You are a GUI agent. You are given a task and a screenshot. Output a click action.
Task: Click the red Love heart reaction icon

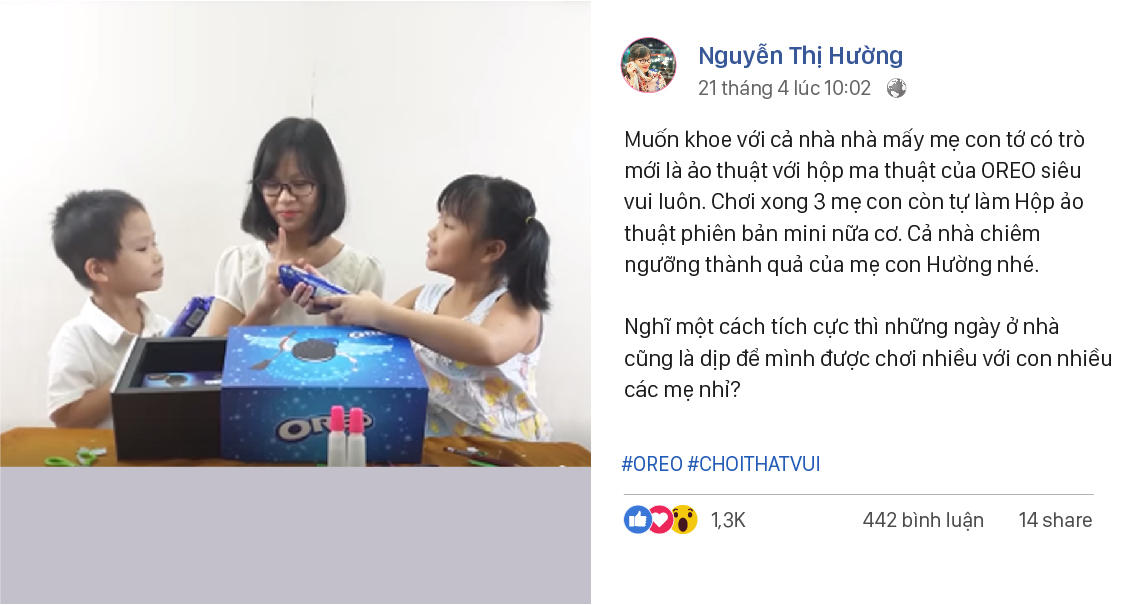coord(660,519)
